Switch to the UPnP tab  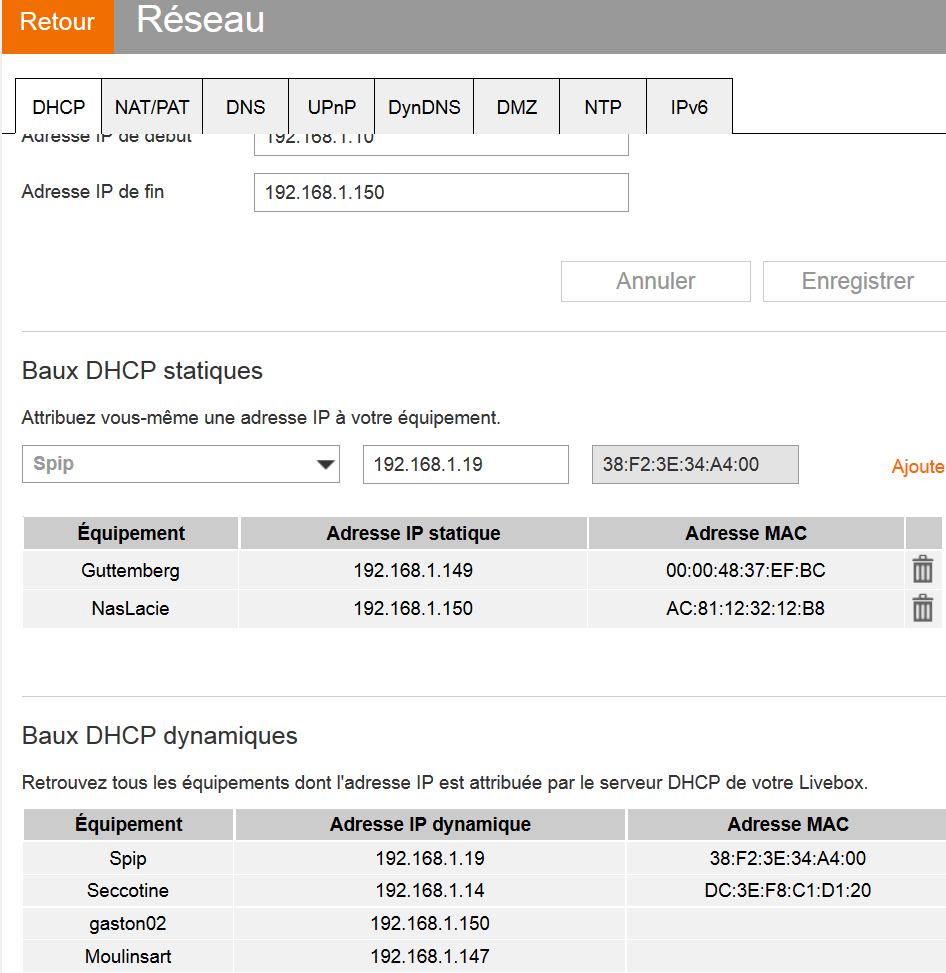[x=331, y=106]
